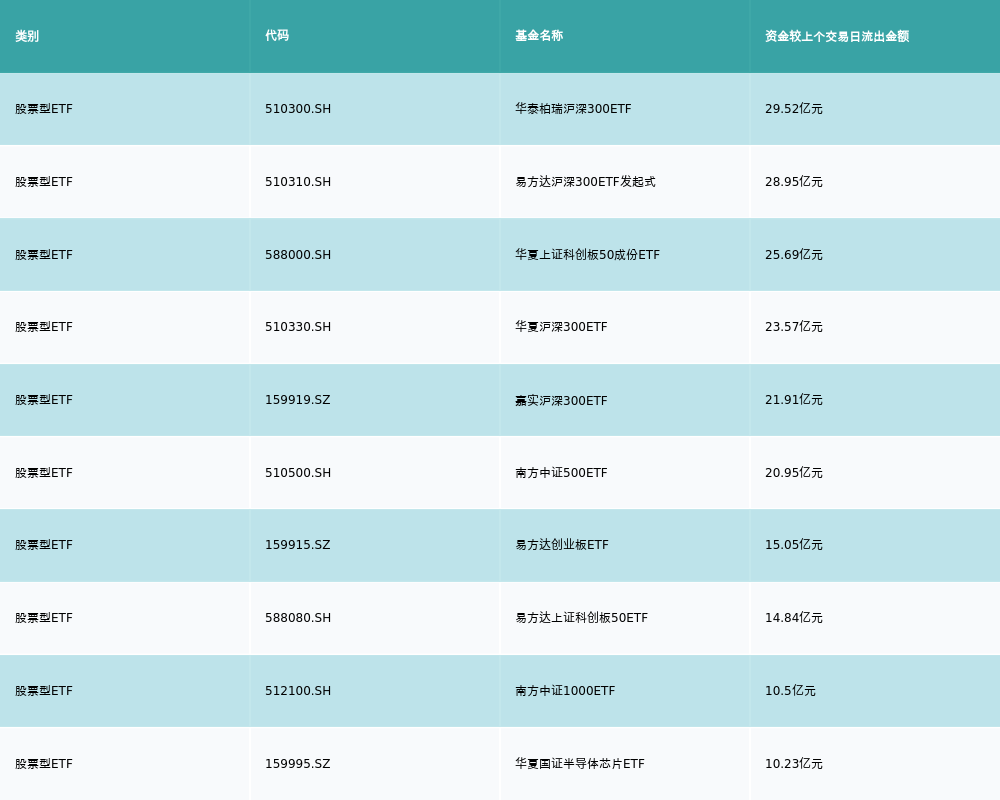The width and height of the screenshot is (1000, 800).
Task: Click the 华夏国证半导体芯片ETF name cell
Action: point(580,764)
